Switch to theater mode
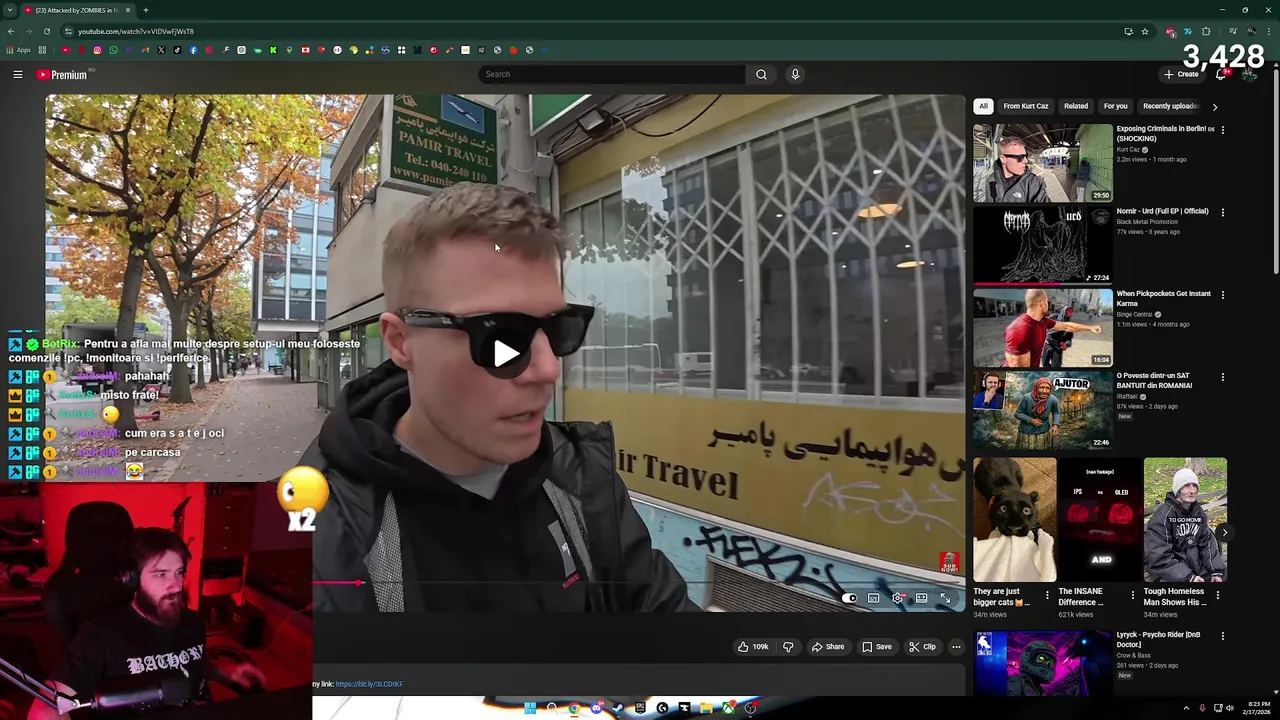The width and height of the screenshot is (1280, 720). click(921, 598)
